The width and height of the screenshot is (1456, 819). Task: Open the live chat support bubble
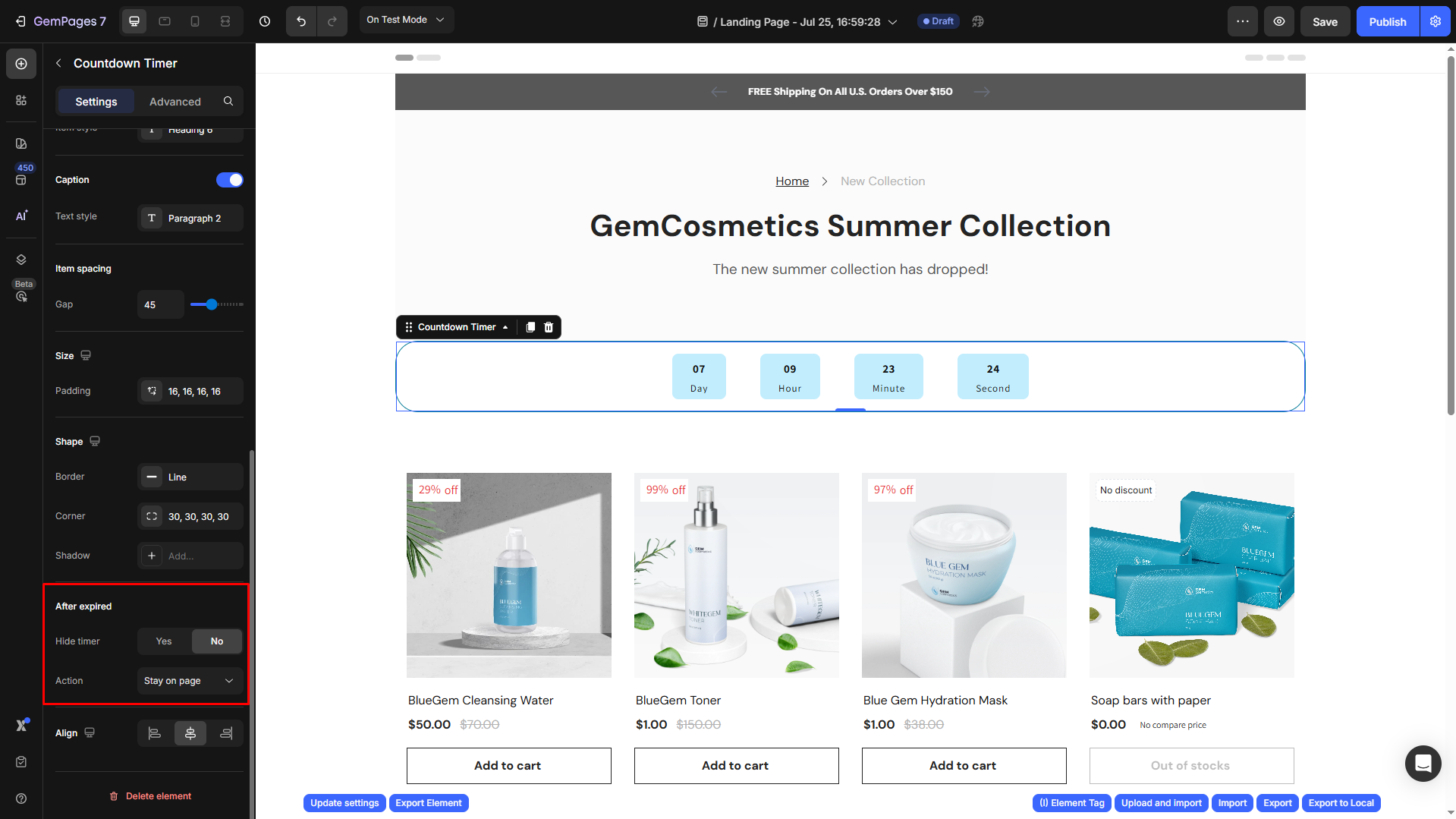1423,763
